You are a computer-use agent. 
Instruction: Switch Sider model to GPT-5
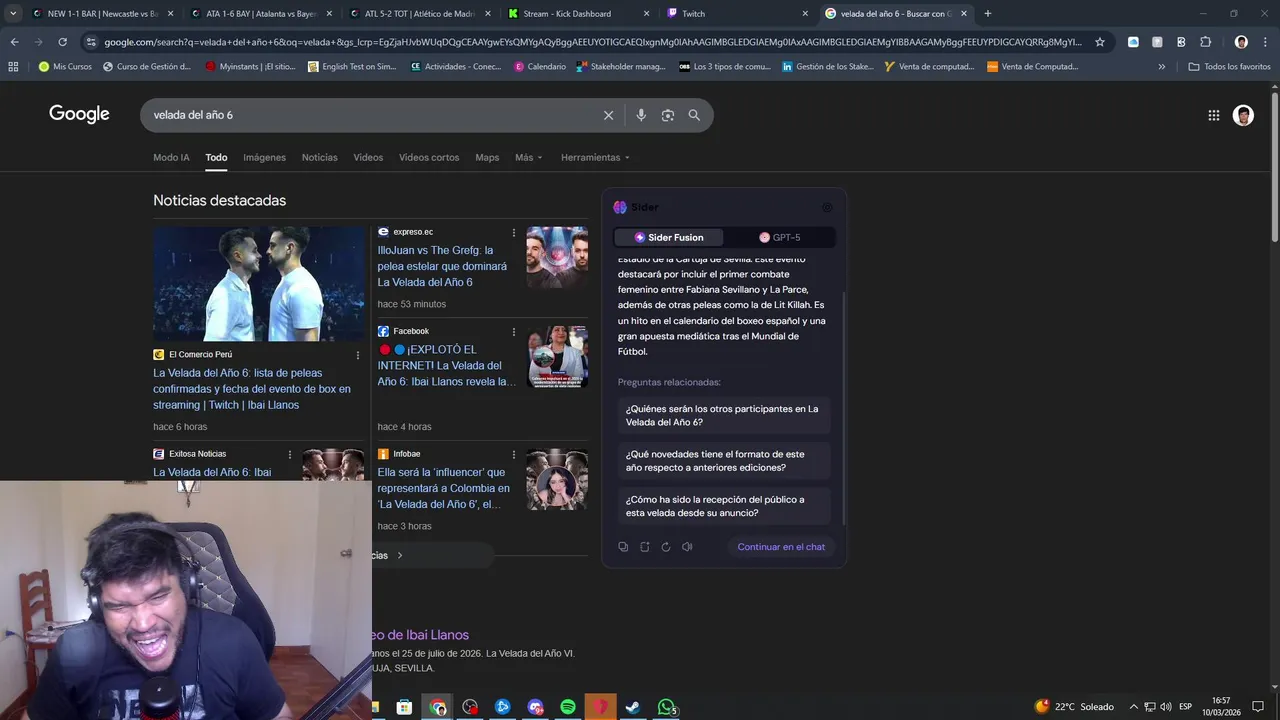780,237
